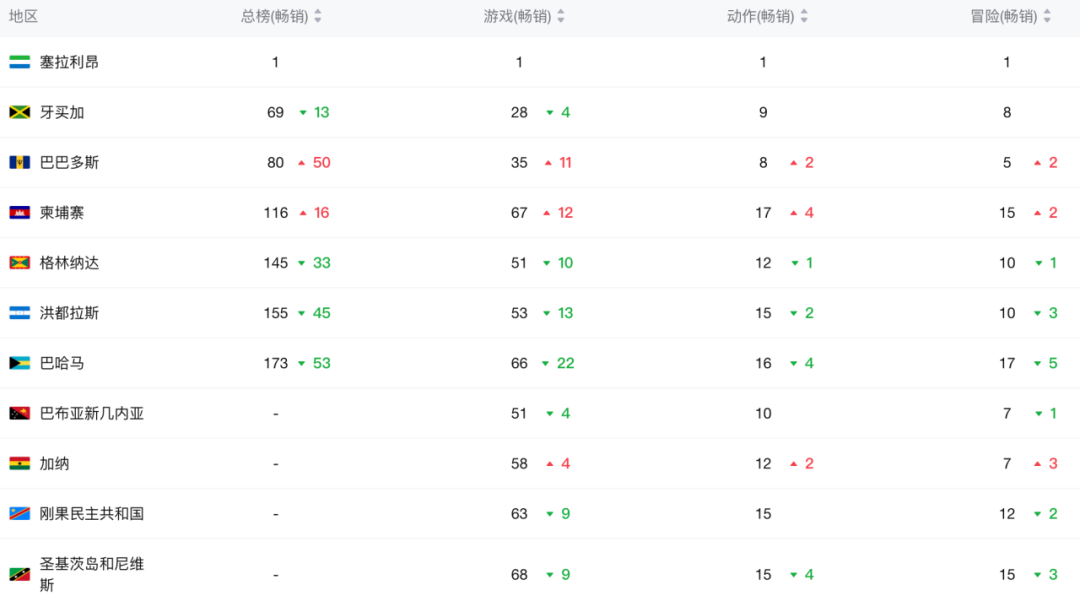
Task: Click the 地区 column header
Action: point(24,16)
